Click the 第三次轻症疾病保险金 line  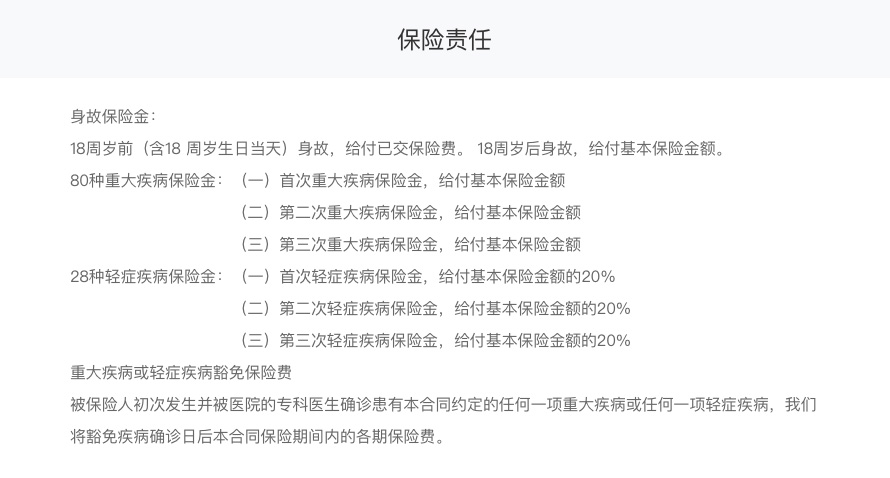point(435,341)
